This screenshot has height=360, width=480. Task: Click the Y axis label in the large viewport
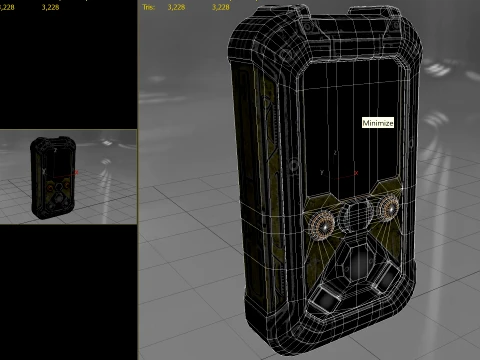click(x=321, y=172)
